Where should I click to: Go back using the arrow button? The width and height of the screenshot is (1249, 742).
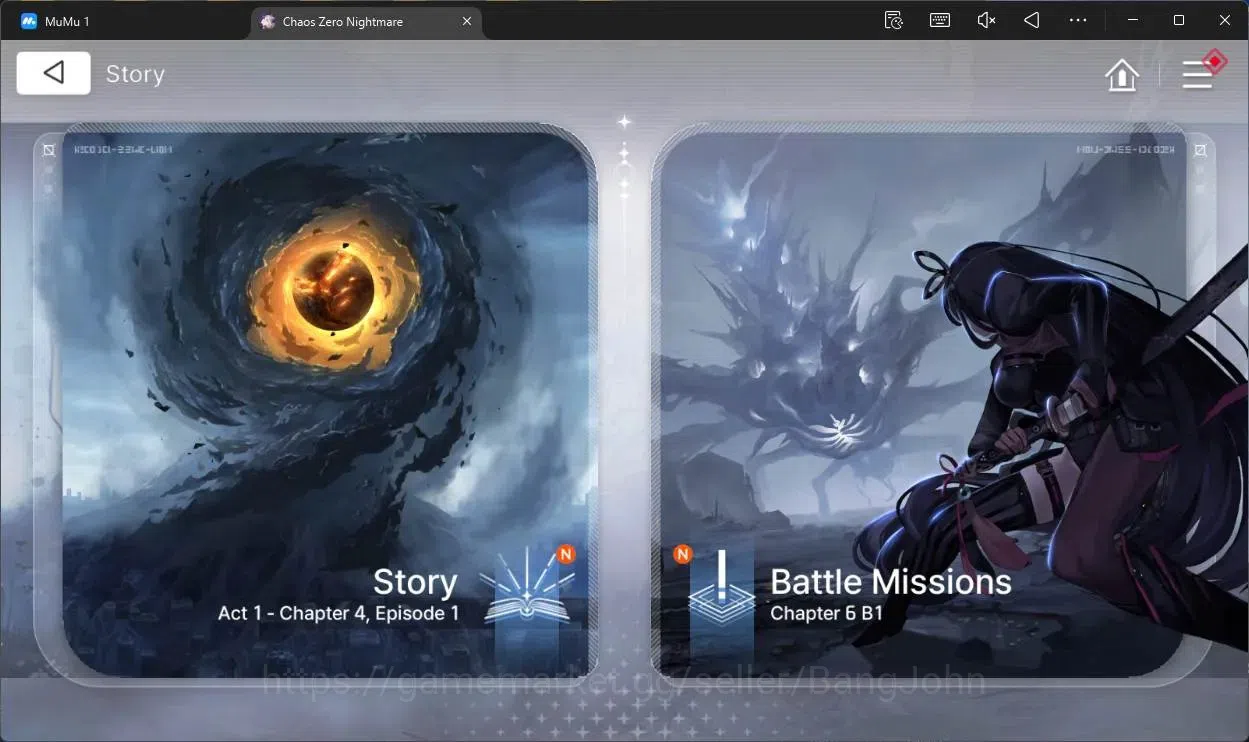[54, 73]
